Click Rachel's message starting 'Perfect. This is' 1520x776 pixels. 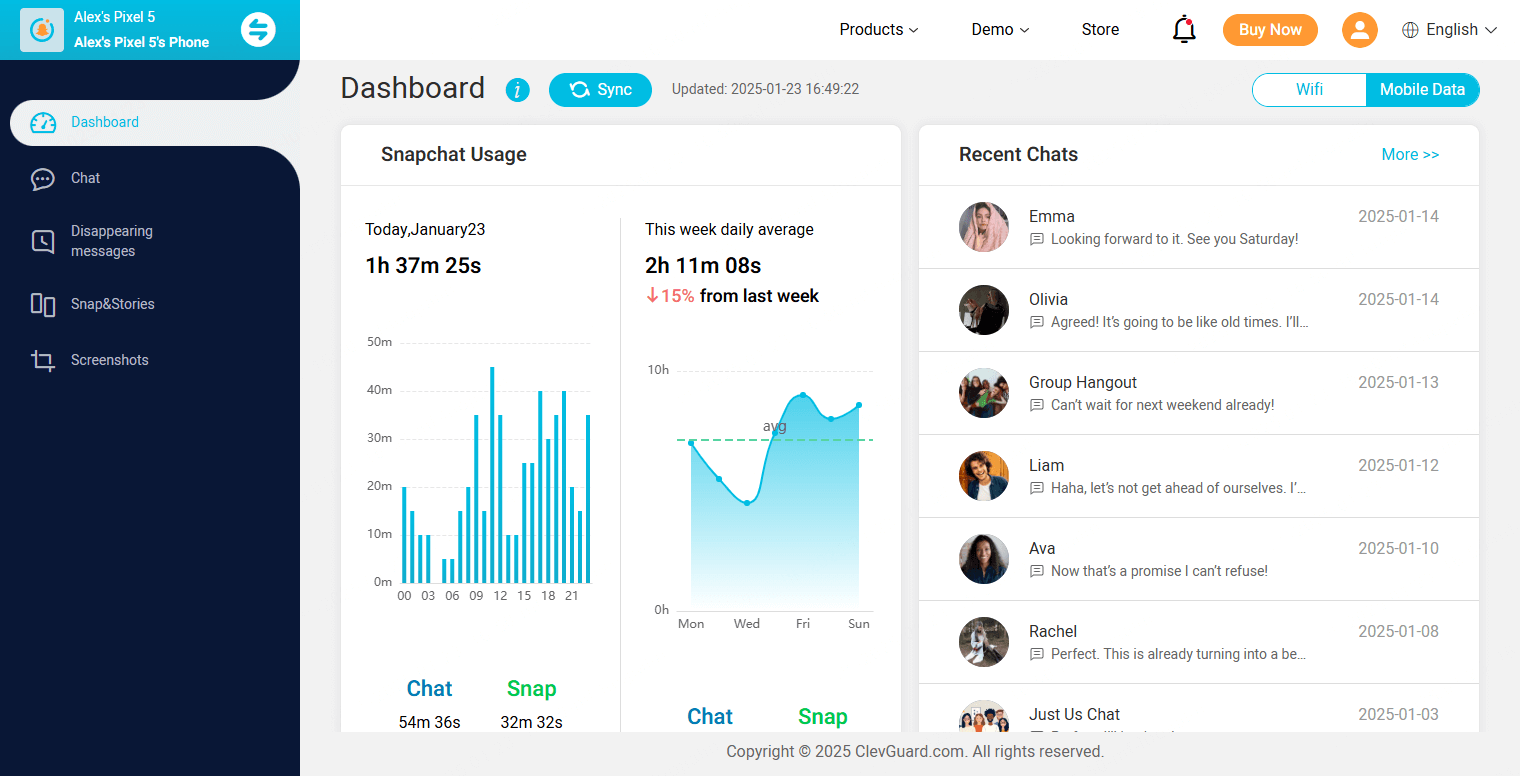click(1178, 654)
